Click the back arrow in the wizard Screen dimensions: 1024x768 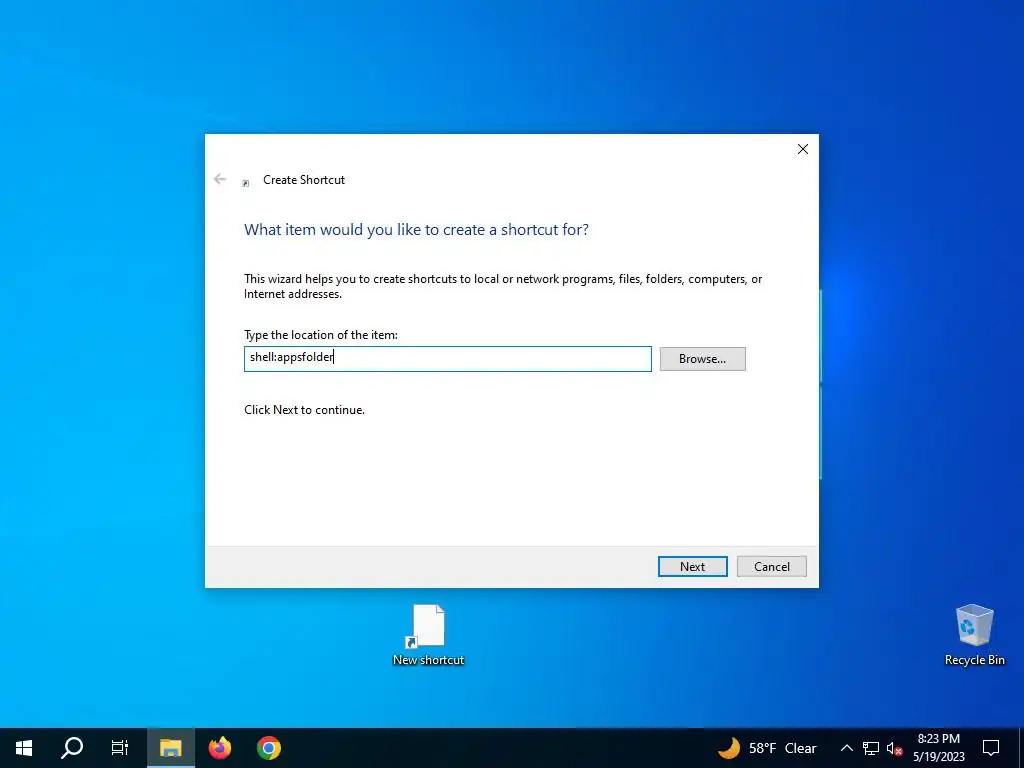point(220,179)
